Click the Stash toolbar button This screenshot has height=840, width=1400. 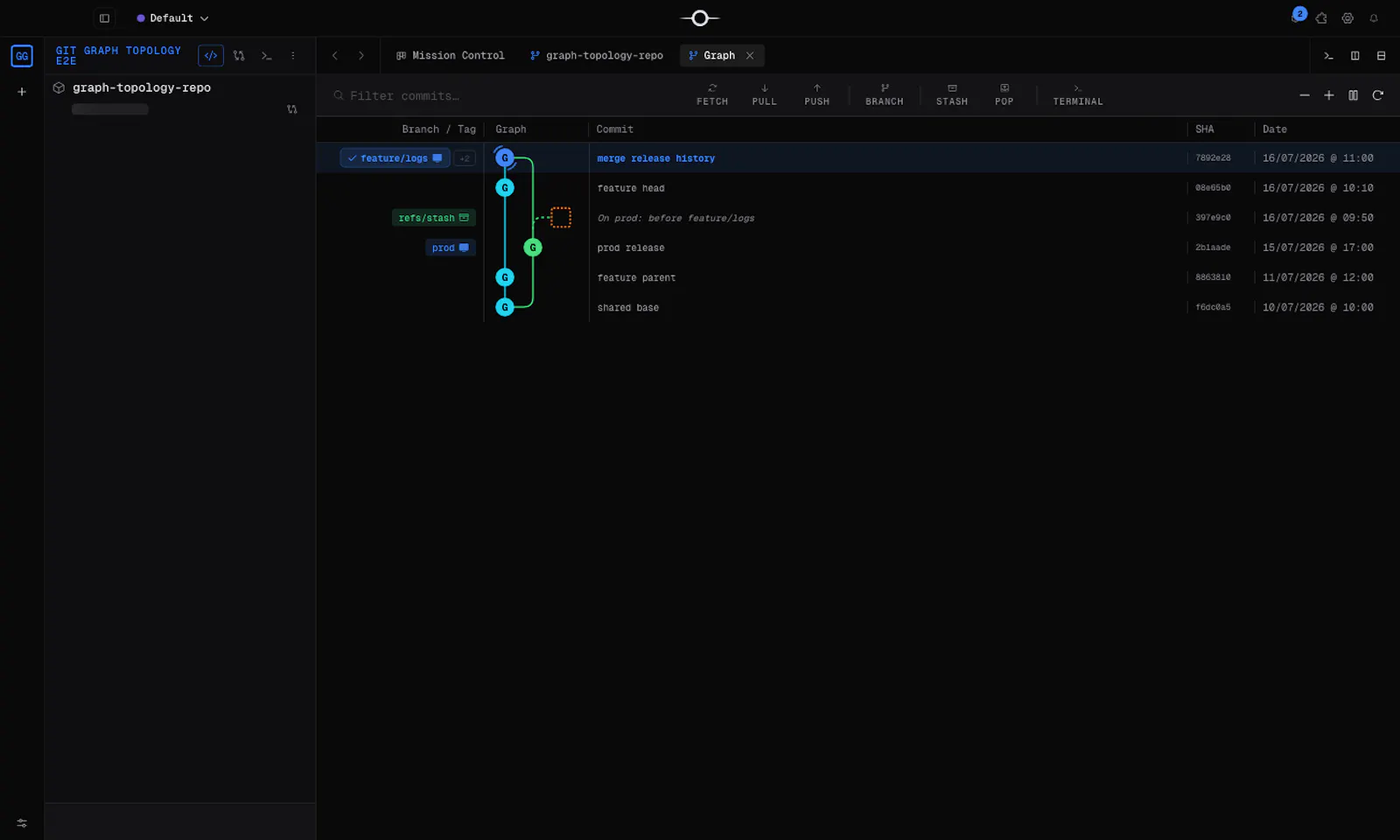point(951,94)
